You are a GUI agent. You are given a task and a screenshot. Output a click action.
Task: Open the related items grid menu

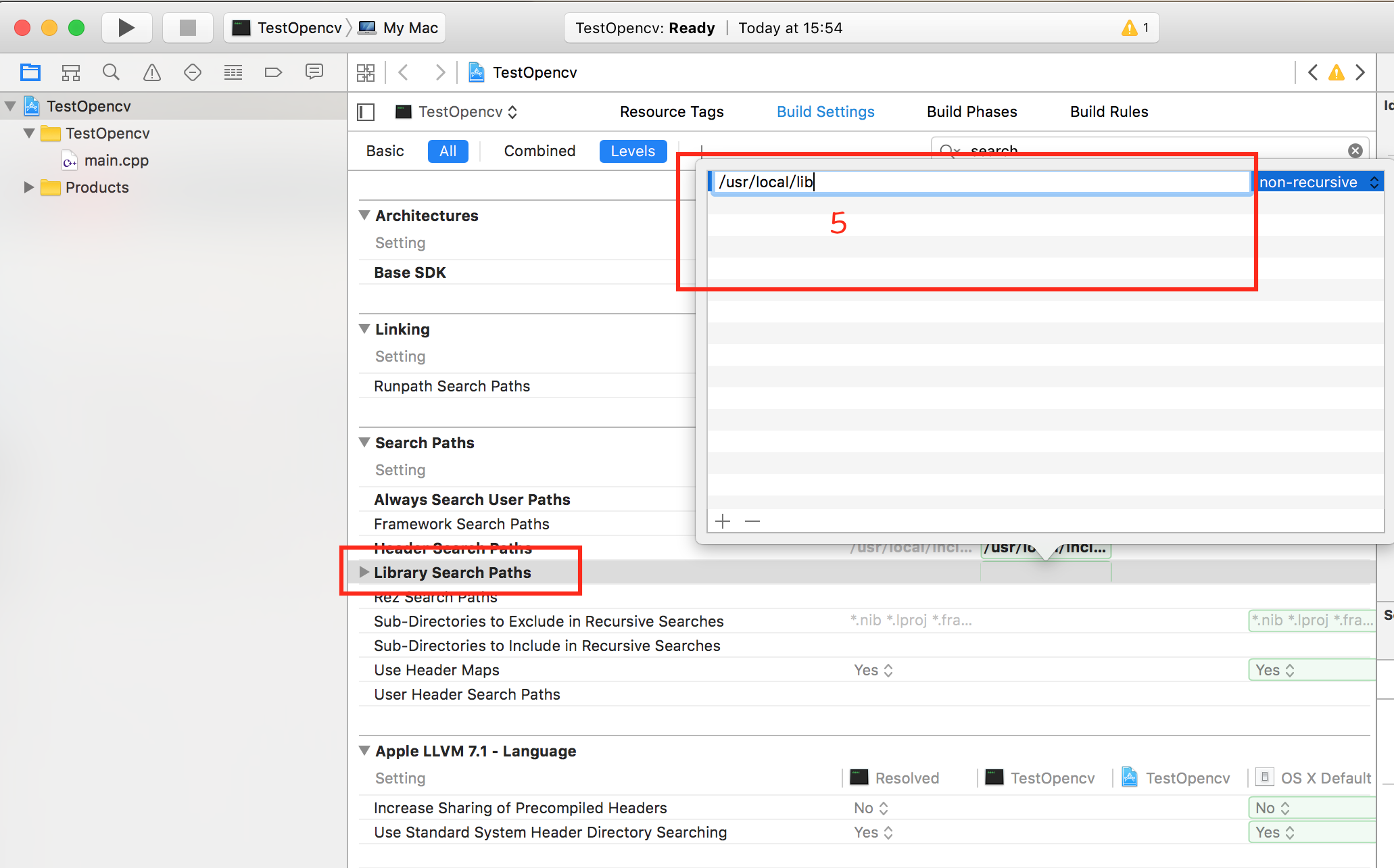(x=366, y=72)
